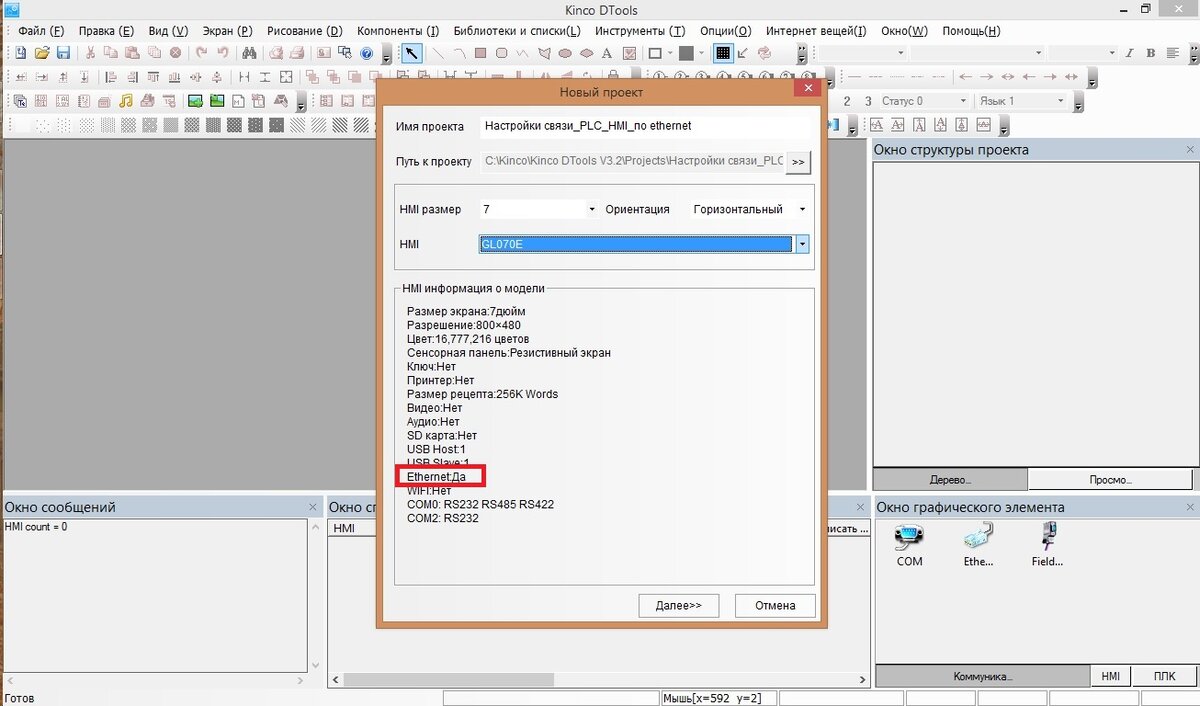Switch to the HMI element tab
Viewport: 1200px width, 706px height.
1111,676
